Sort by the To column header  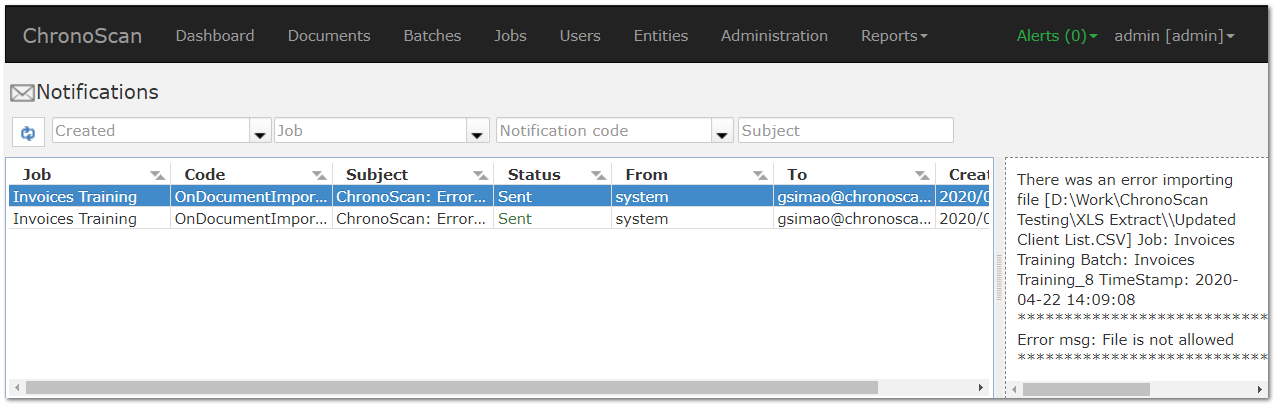(797, 174)
